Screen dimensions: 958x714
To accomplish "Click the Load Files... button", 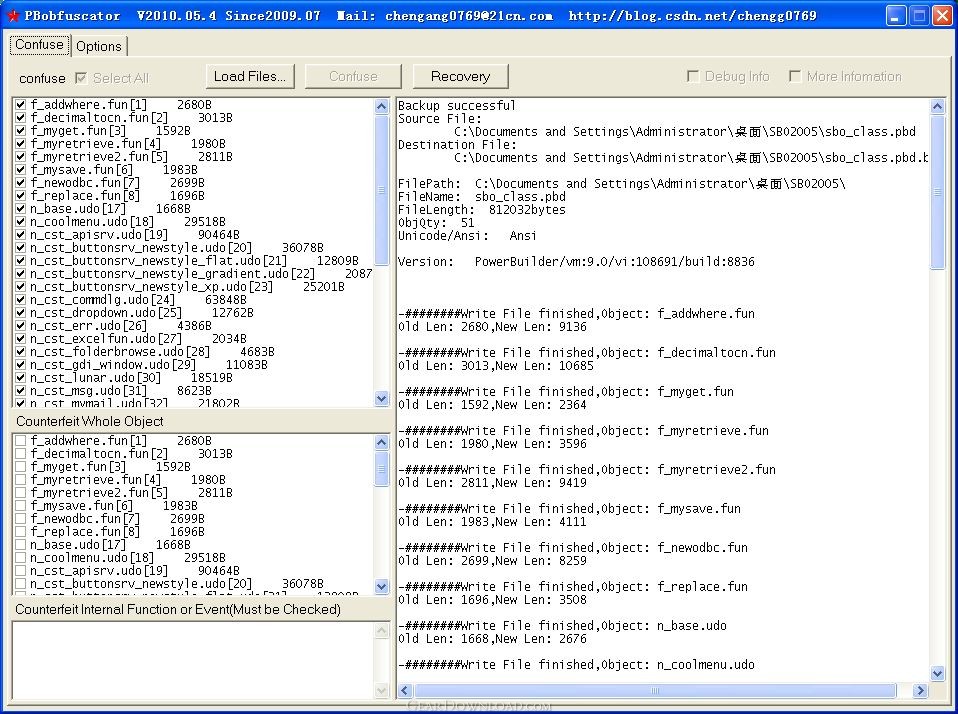I will click(250, 76).
